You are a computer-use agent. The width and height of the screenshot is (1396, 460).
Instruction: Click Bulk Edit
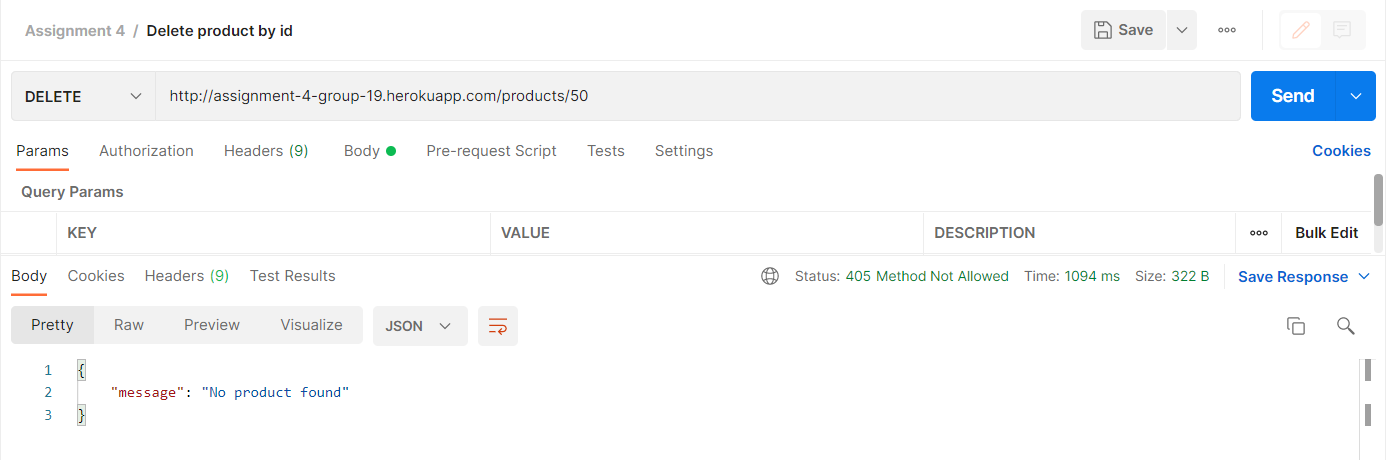1327,233
